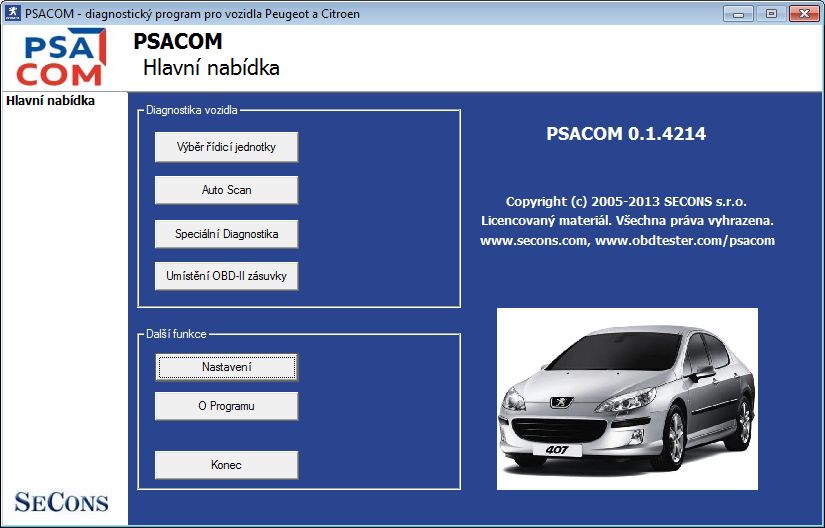Open Speciální Diagnostika
Screen dimensions: 825x528
pos(226,234)
